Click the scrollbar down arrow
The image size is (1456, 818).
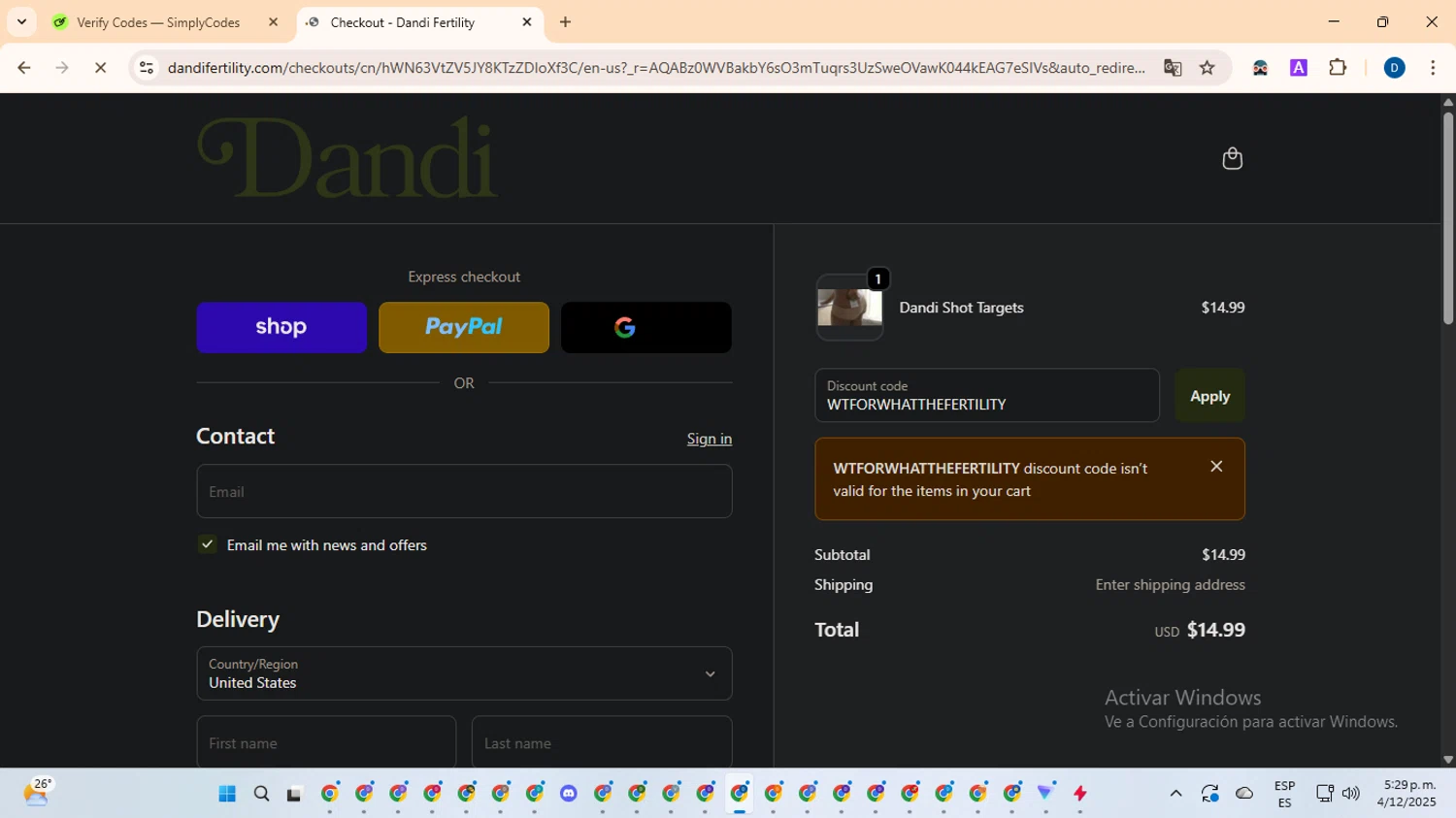coord(1447,760)
